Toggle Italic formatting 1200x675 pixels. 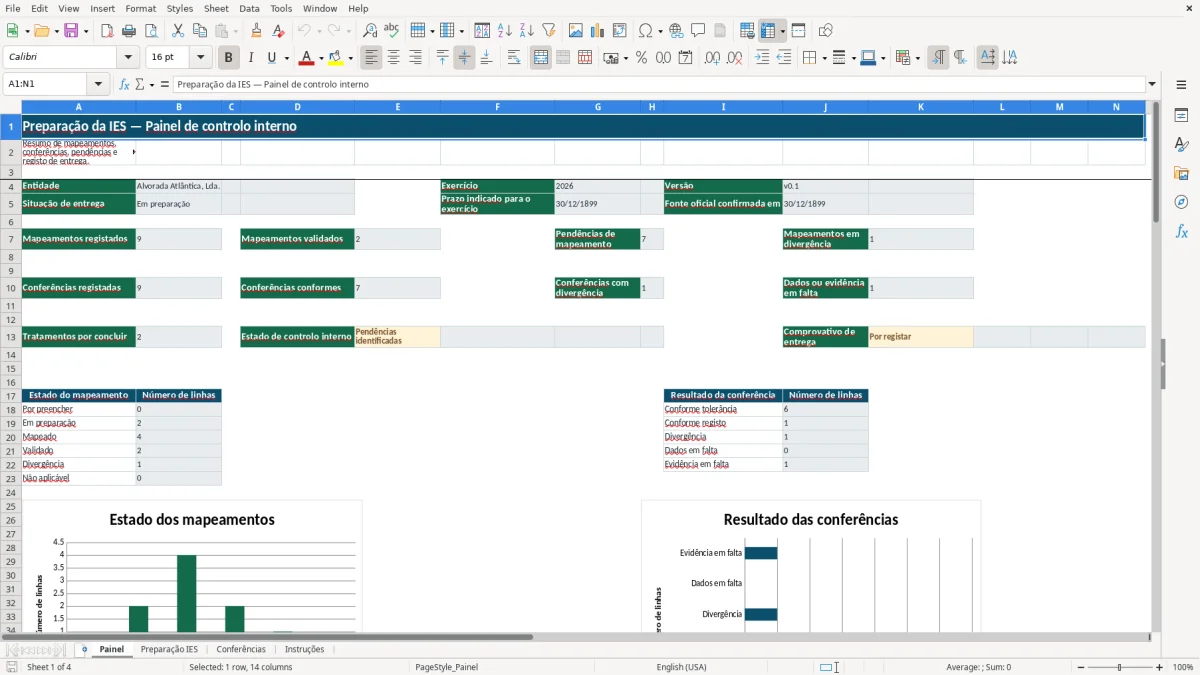pyautogui.click(x=250, y=58)
